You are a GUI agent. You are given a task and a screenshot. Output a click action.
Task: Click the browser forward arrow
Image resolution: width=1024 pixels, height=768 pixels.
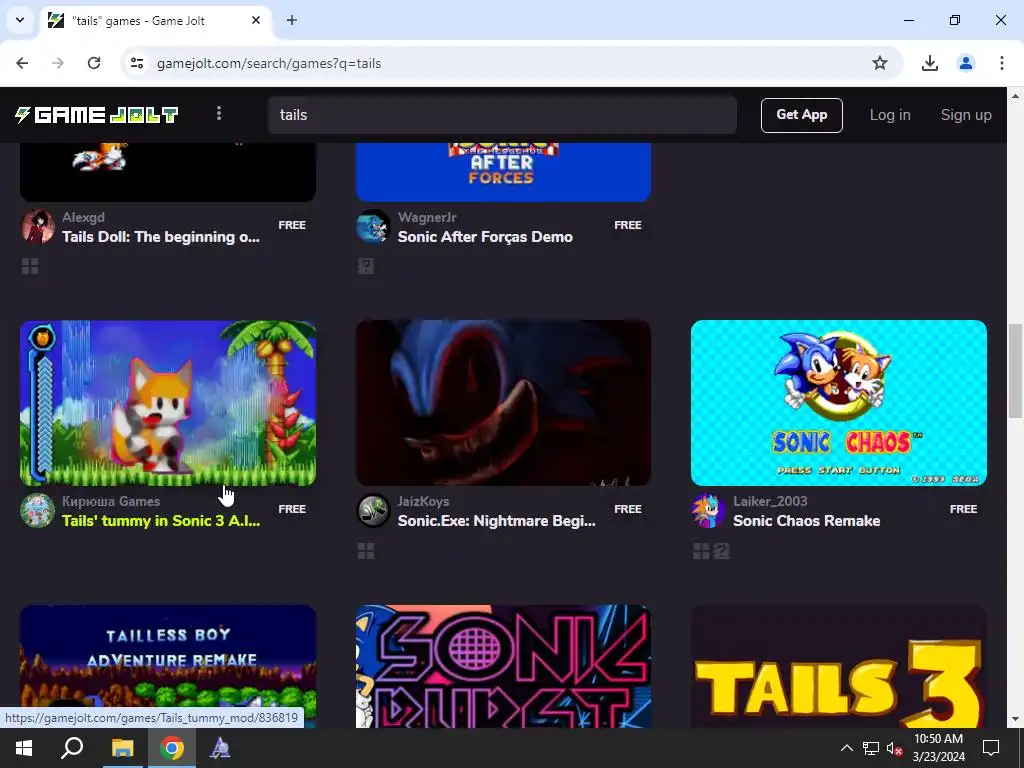(58, 63)
